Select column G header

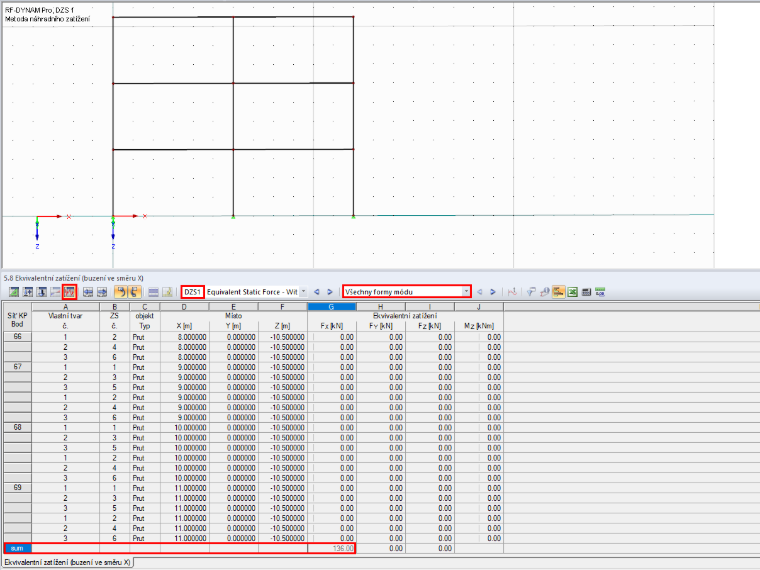(332, 306)
